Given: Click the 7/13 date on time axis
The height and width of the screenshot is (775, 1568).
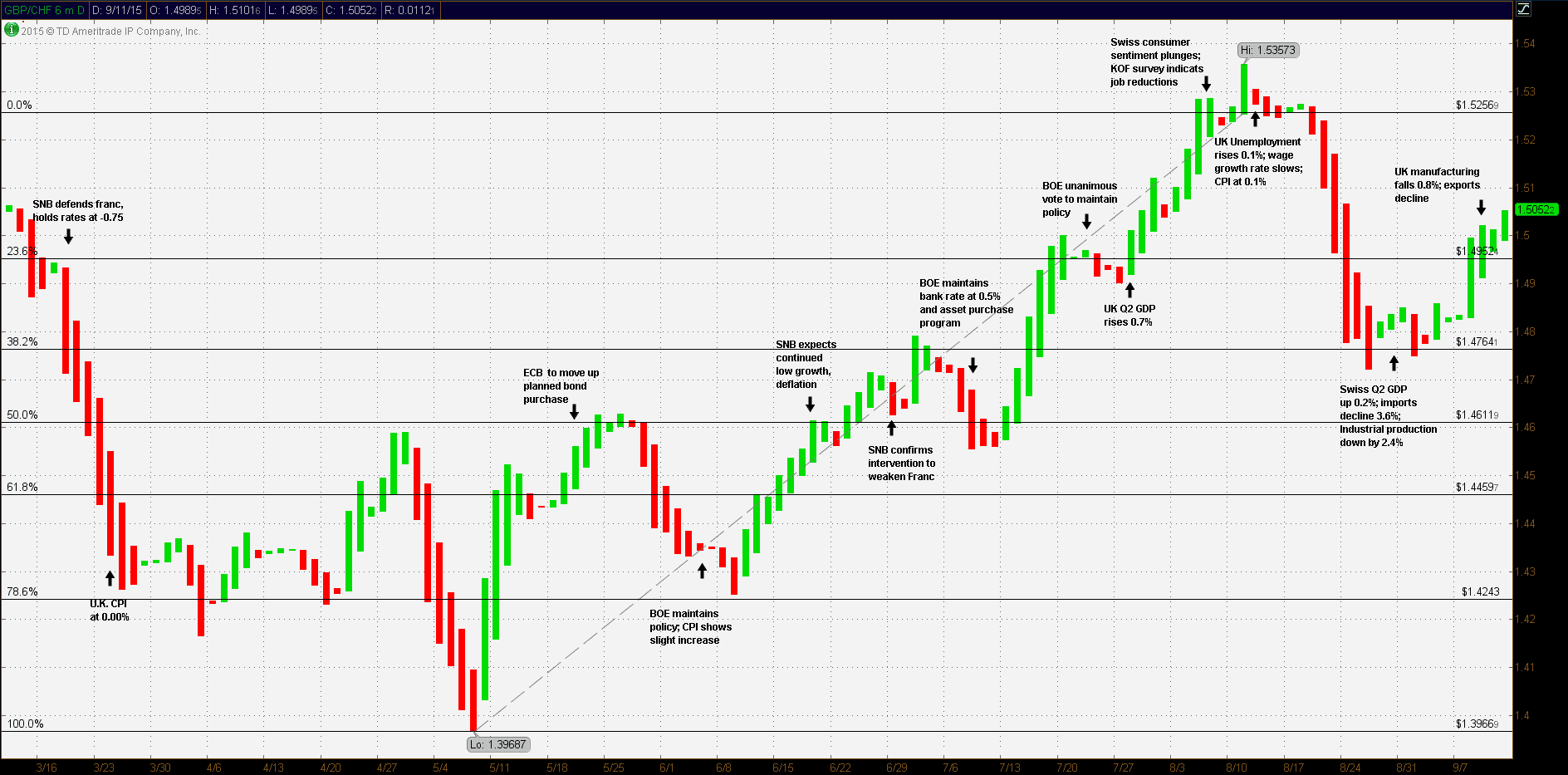Looking at the screenshot, I should tap(1010, 768).
